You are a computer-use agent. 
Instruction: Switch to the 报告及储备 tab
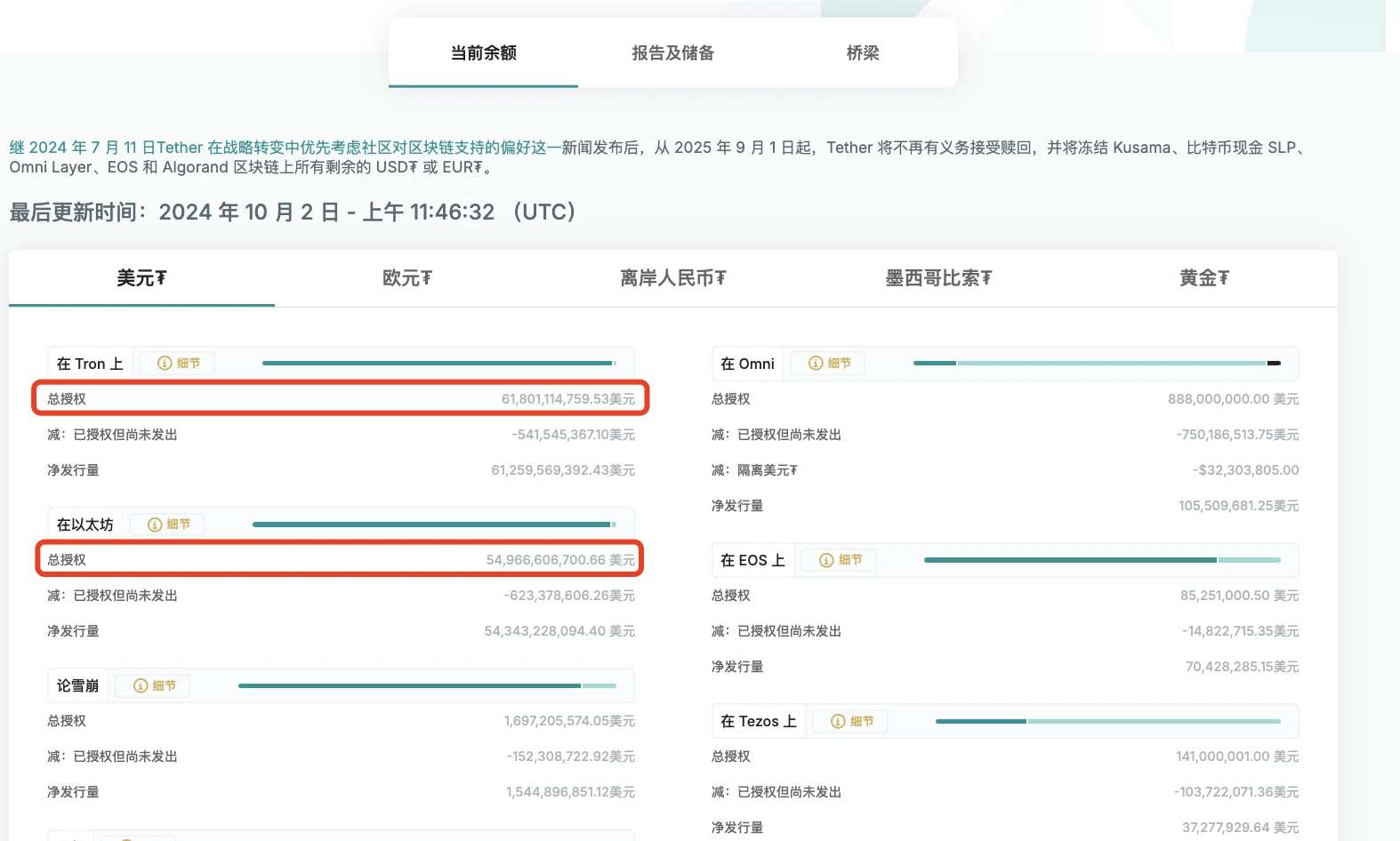pos(672,53)
